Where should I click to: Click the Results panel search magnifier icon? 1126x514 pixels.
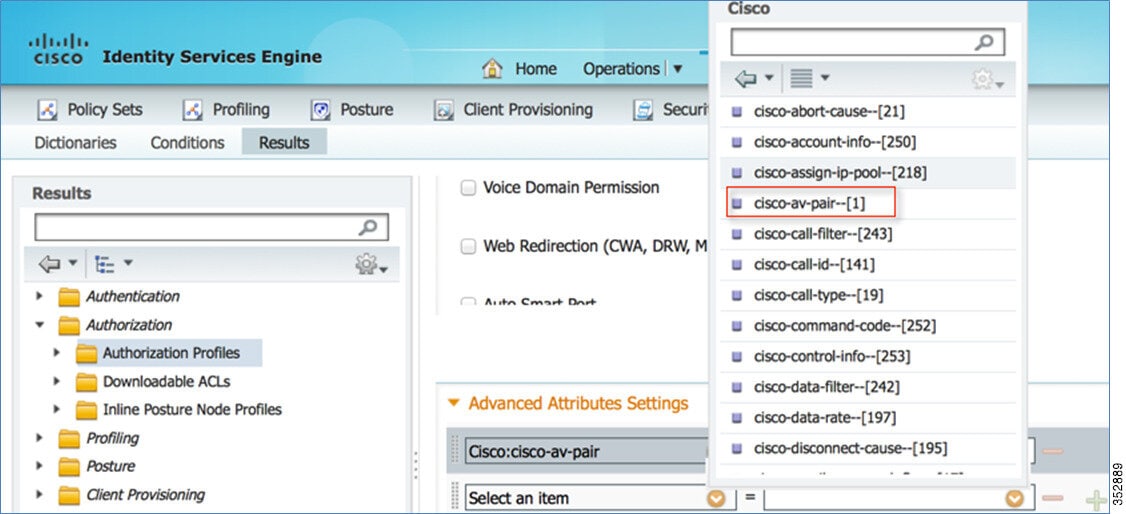pos(368,228)
